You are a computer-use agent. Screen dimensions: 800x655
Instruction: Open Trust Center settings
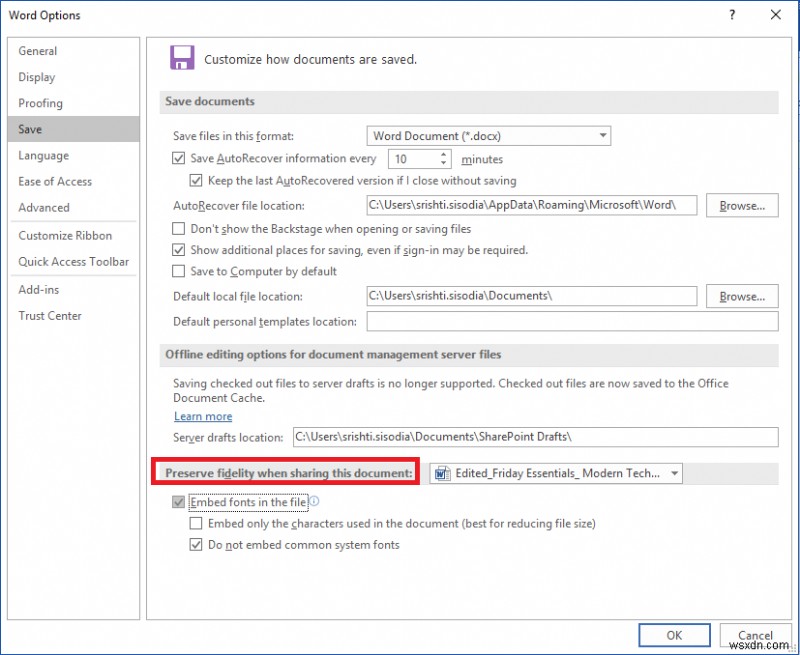50,315
